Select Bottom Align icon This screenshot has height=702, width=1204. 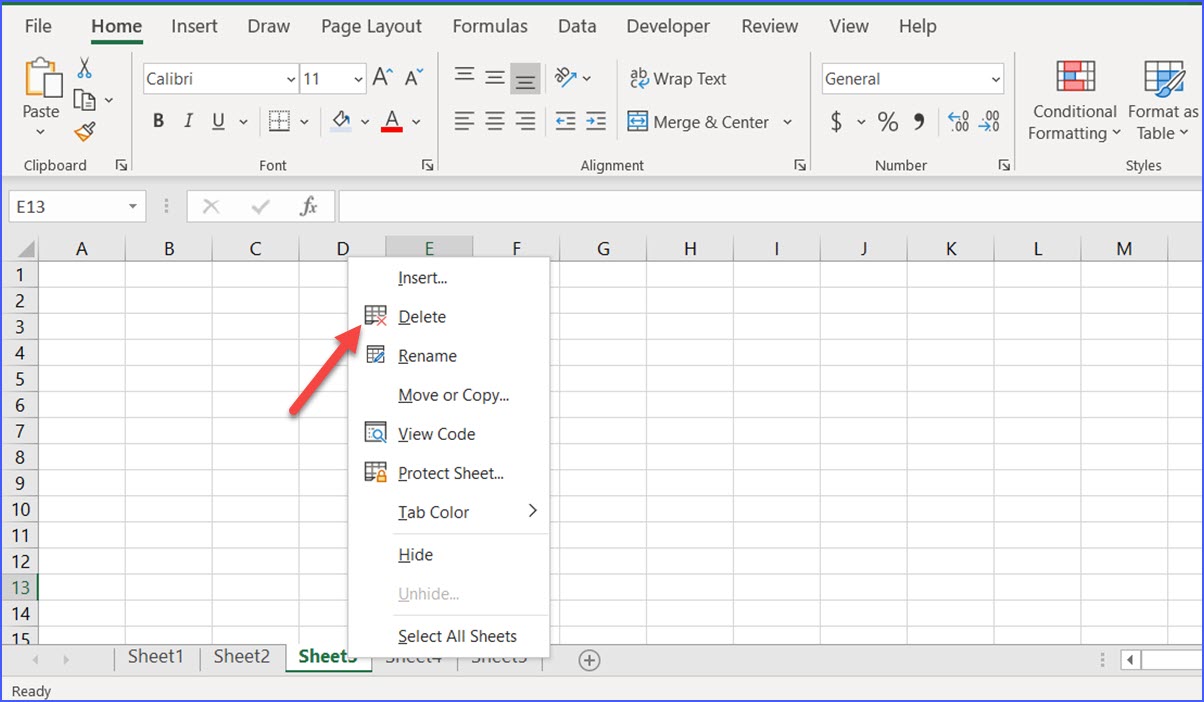point(525,78)
